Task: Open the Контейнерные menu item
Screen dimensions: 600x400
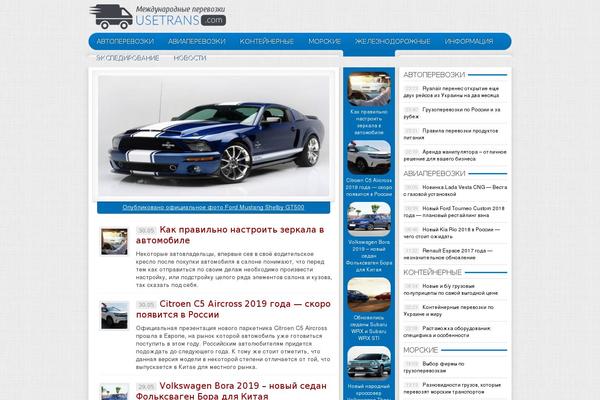Action: pos(267,41)
